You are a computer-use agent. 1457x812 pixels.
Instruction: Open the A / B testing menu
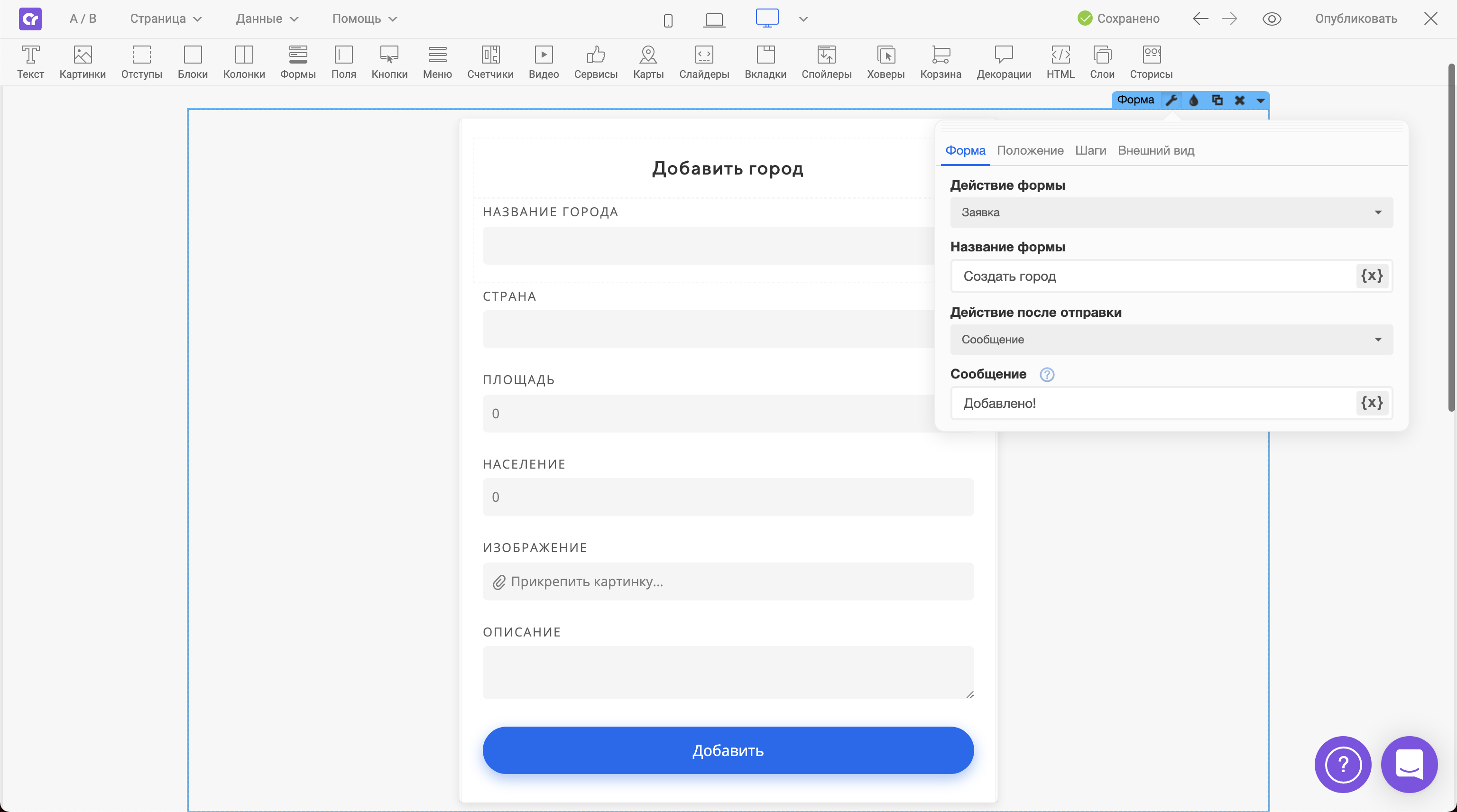point(83,18)
